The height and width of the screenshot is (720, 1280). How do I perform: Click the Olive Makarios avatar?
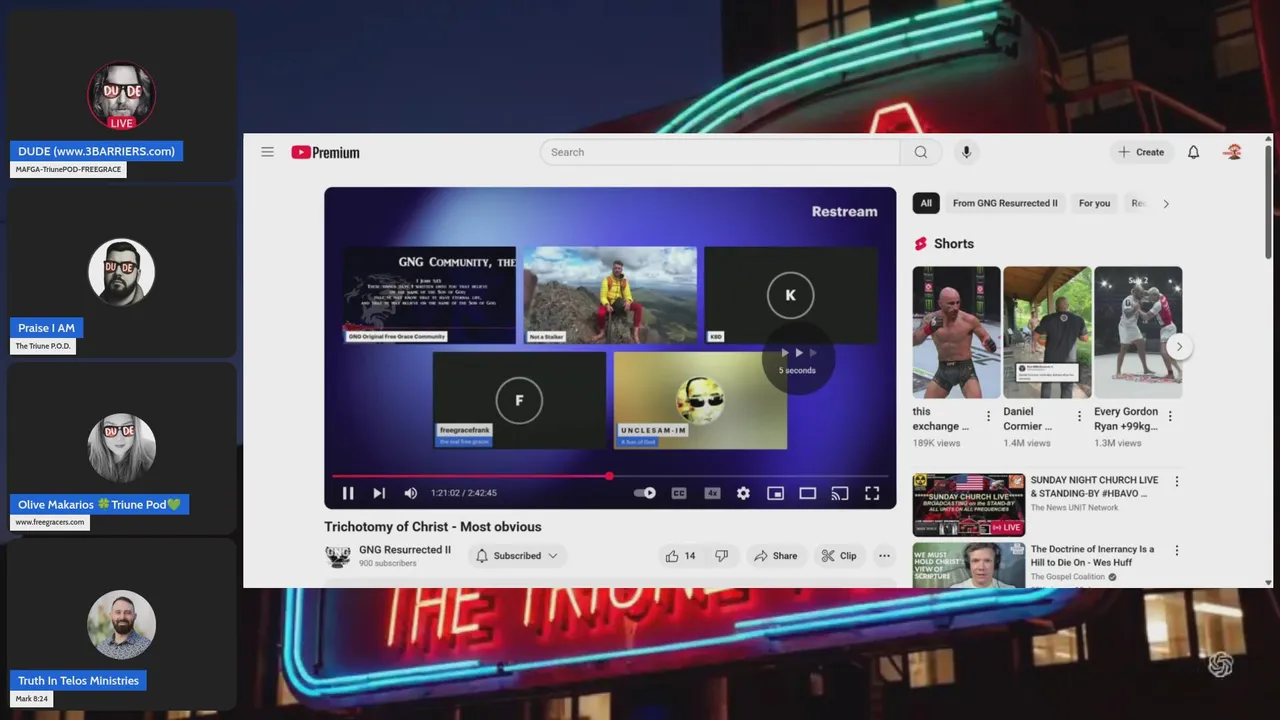121,448
